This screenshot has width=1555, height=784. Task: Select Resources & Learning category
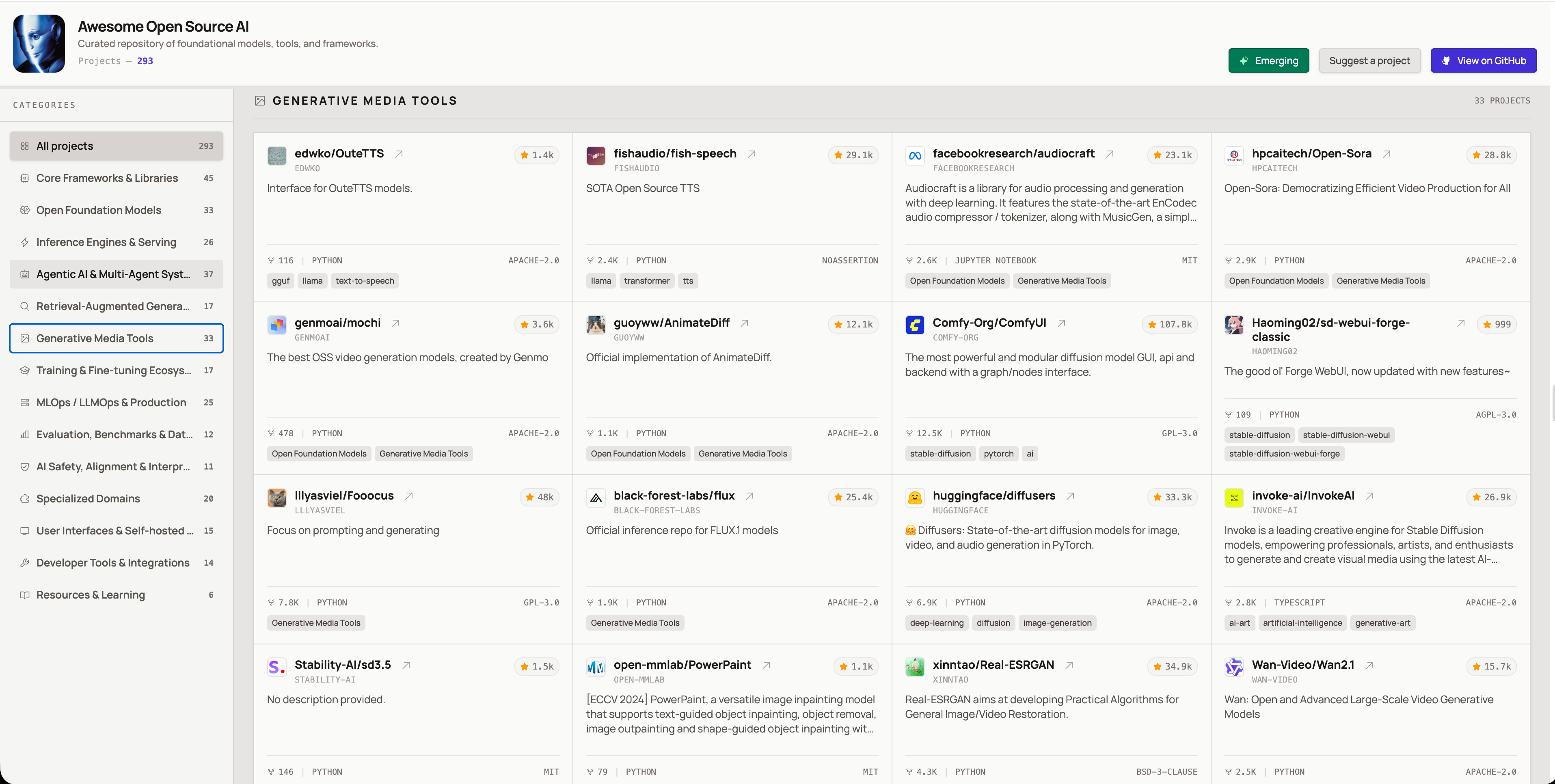coord(117,594)
